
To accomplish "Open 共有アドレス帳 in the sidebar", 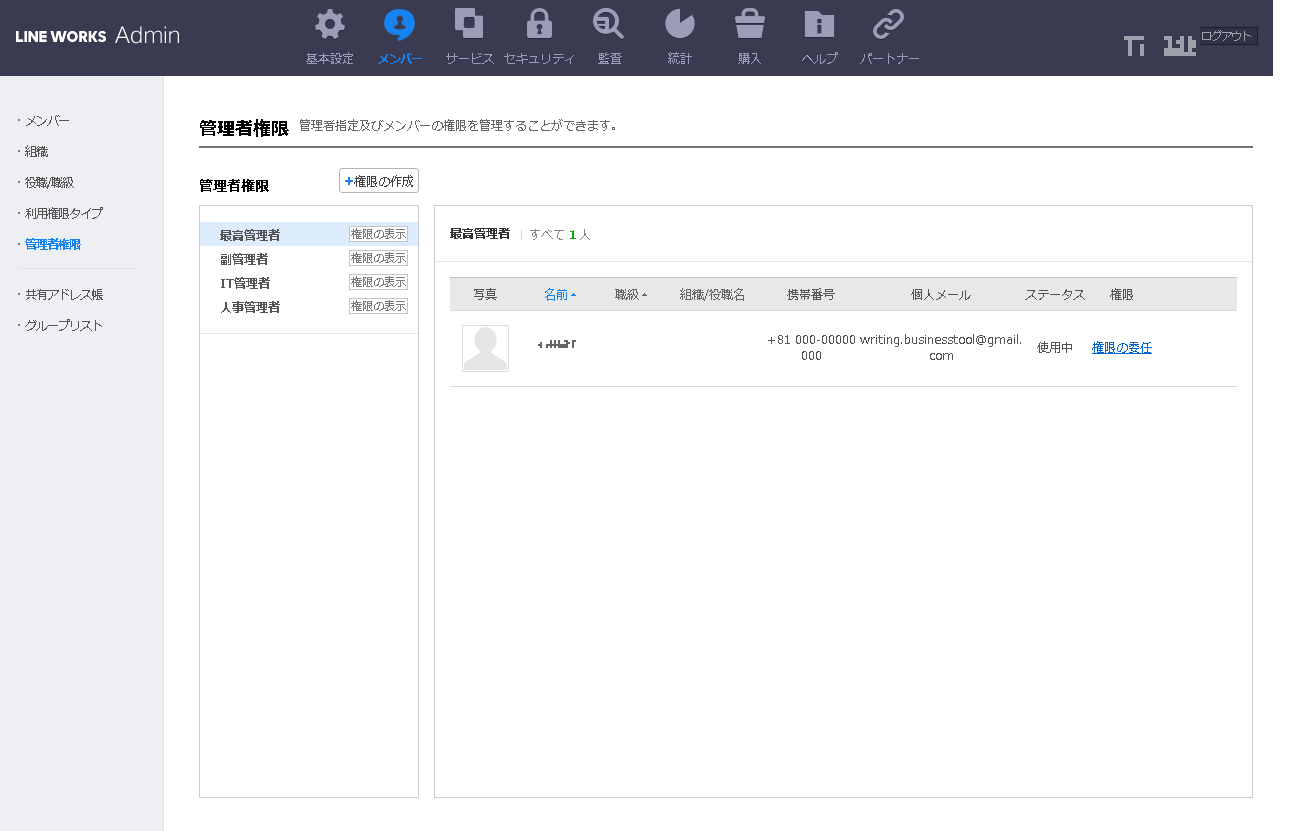I will [64, 295].
